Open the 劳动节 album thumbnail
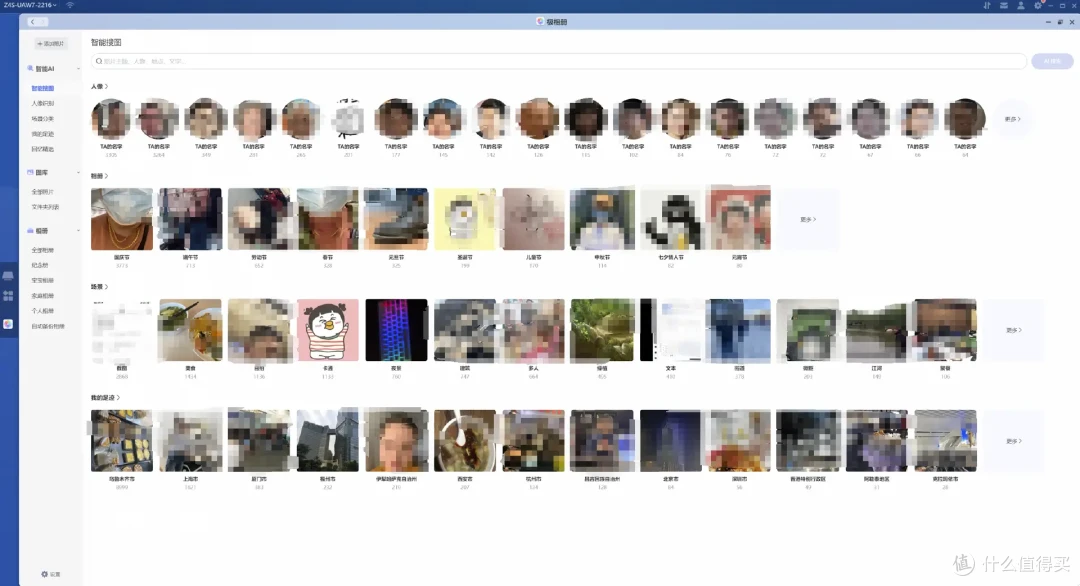This screenshot has width=1080, height=586. tap(259, 219)
